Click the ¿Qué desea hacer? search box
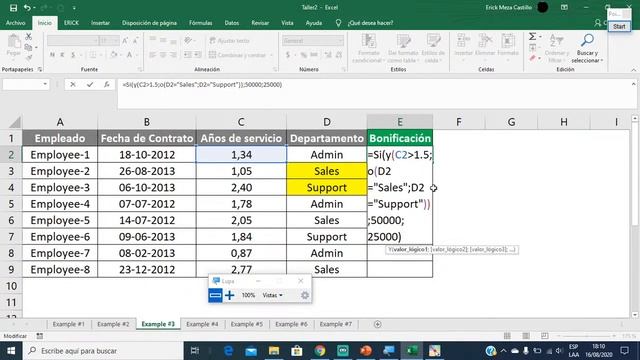The image size is (640, 360). [370, 23]
